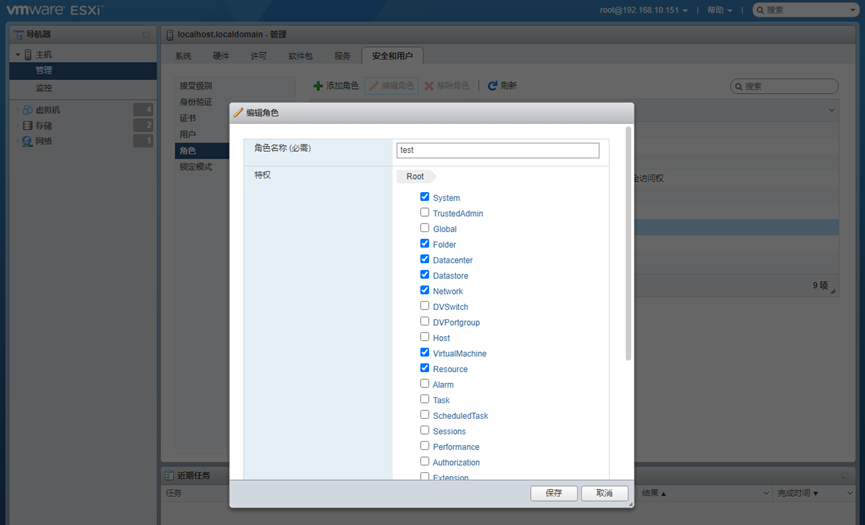The height and width of the screenshot is (525, 865).
Task: Open the 完成时间 column dropdown arrow
Action: (850, 493)
